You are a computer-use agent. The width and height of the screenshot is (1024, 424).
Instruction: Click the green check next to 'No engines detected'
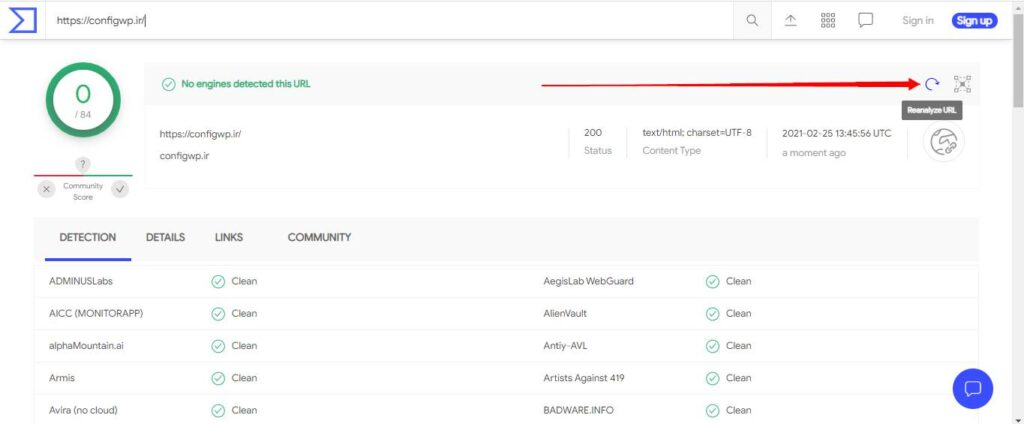(168, 84)
